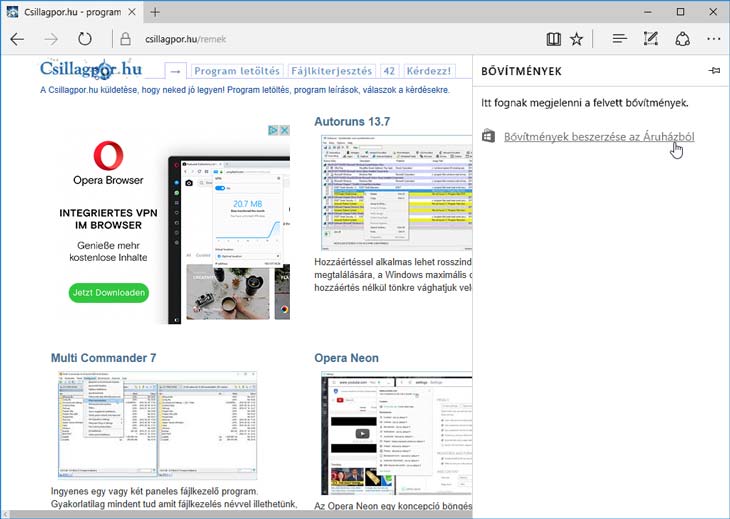Select the Program letöltés menu item
The width and height of the screenshot is (730, 519).
coord(237,71)
